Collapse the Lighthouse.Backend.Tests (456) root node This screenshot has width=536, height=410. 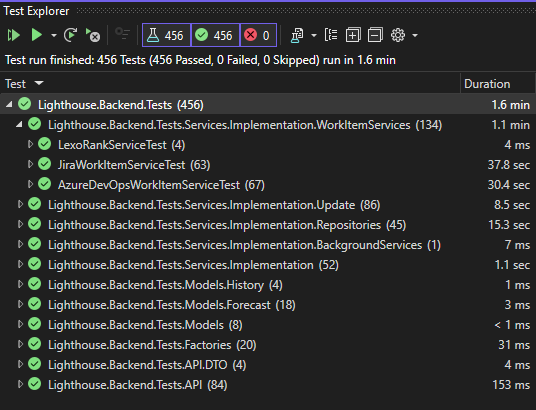pyautogui.click(x=9, y=104)
